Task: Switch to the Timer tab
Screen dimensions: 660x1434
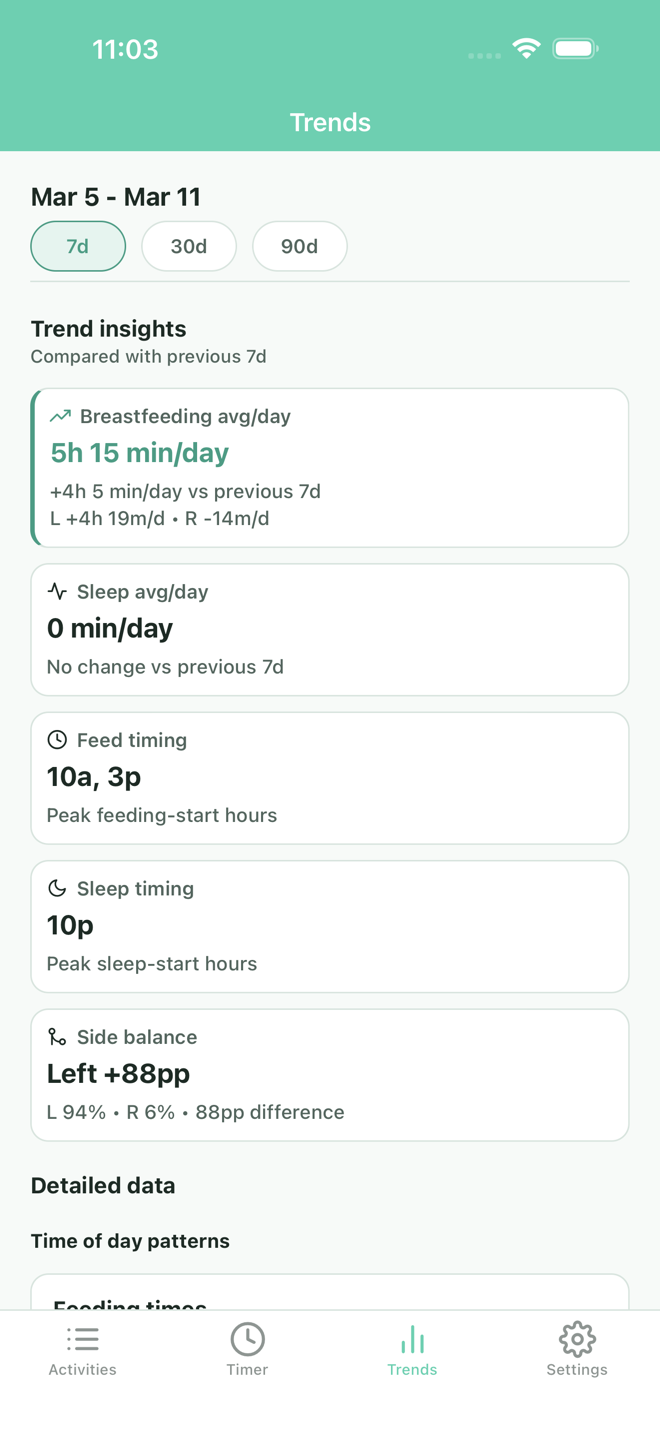Action: point(247,1350)
